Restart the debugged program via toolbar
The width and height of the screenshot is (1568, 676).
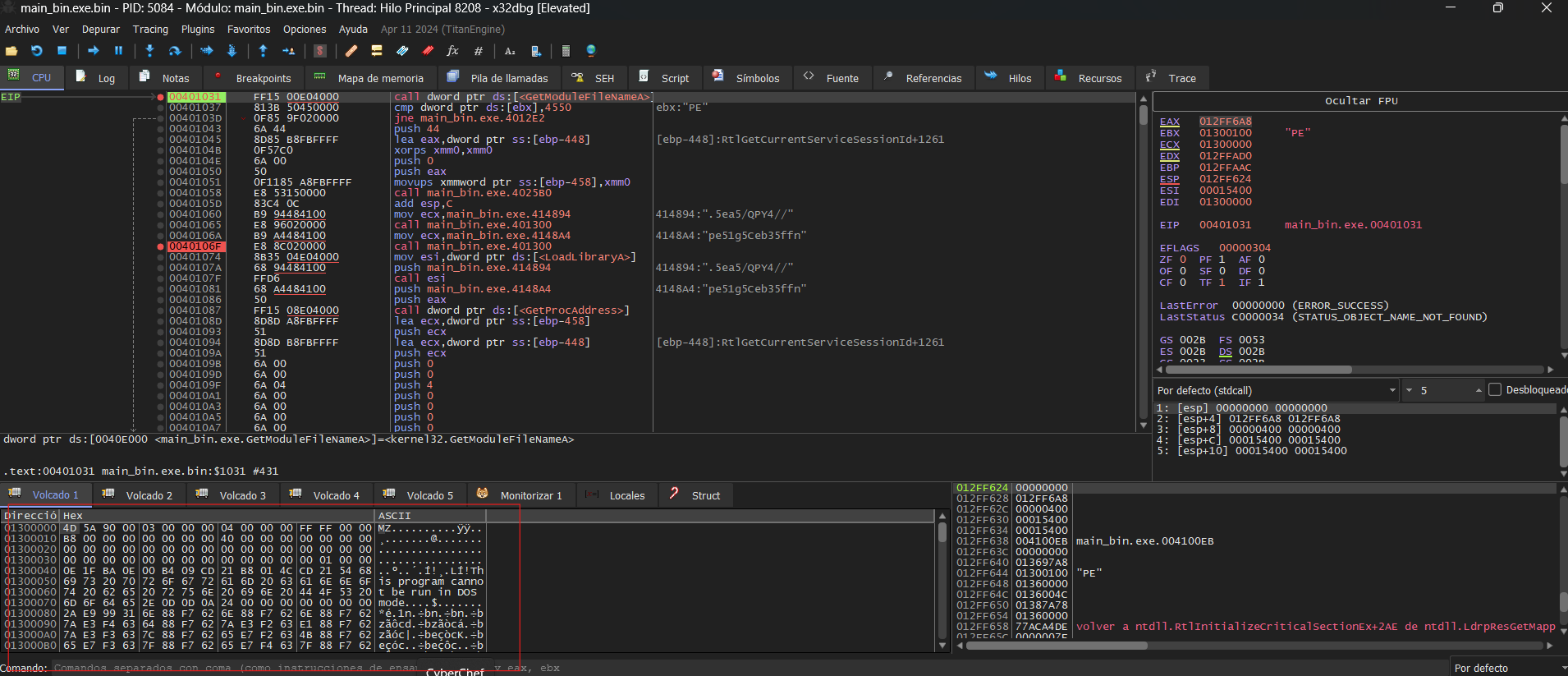pyautogui.click(x=36, y=51)
